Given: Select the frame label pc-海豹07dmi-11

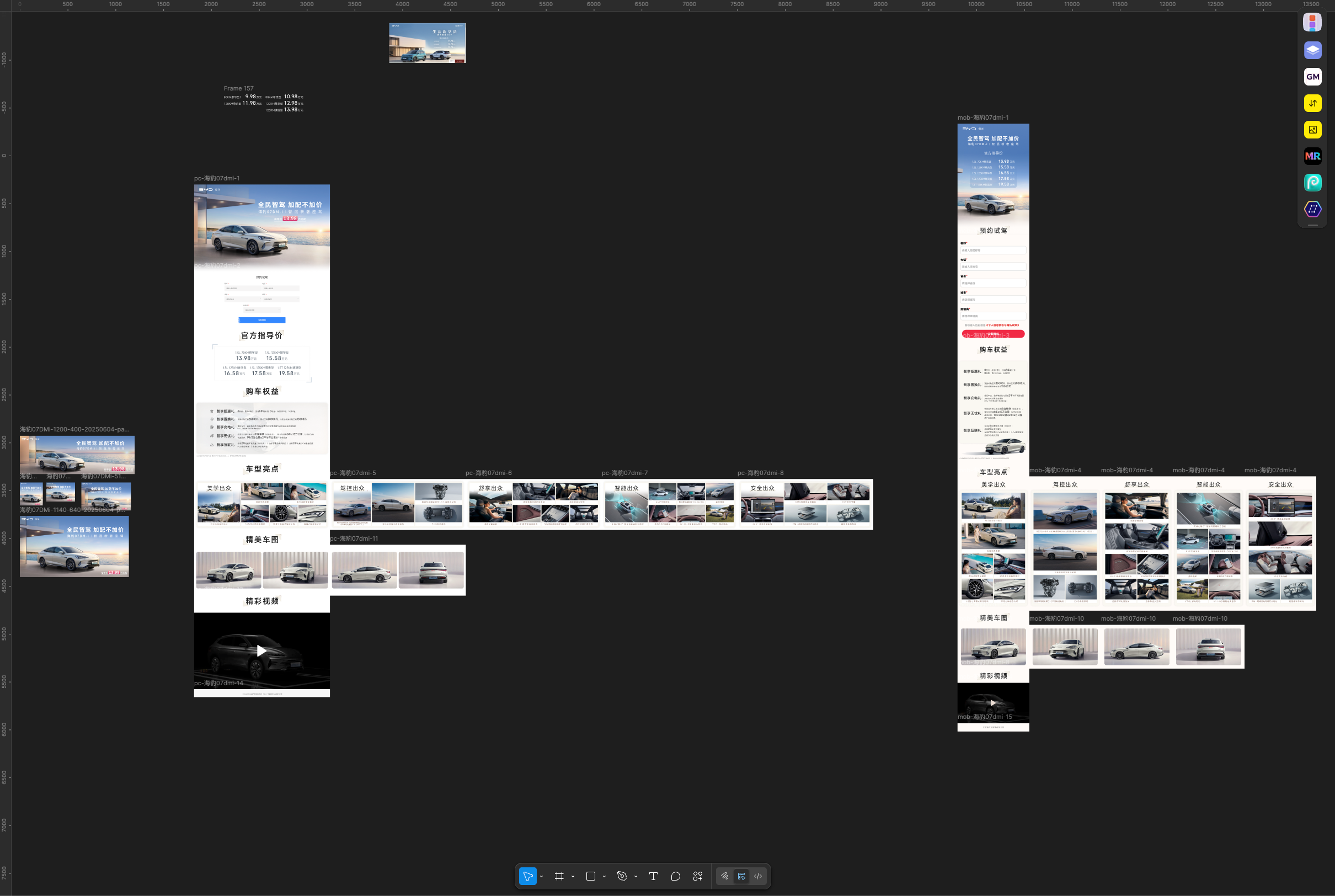Looking at the screenshot, I should [x=354, y=539].
